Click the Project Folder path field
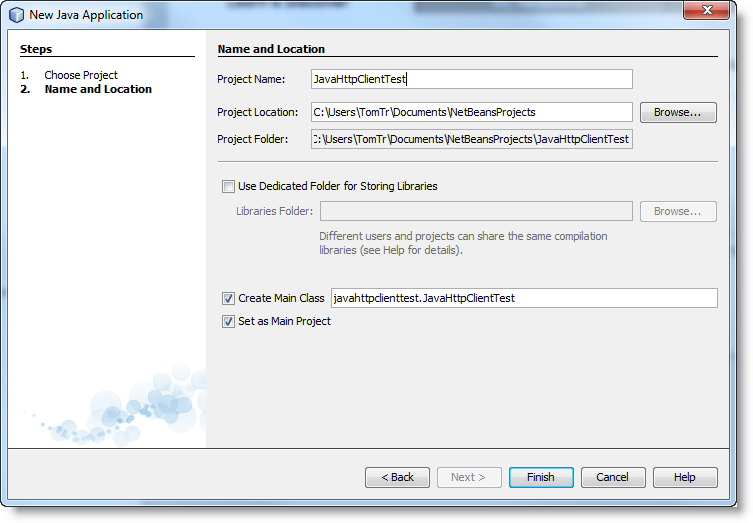 471,139
